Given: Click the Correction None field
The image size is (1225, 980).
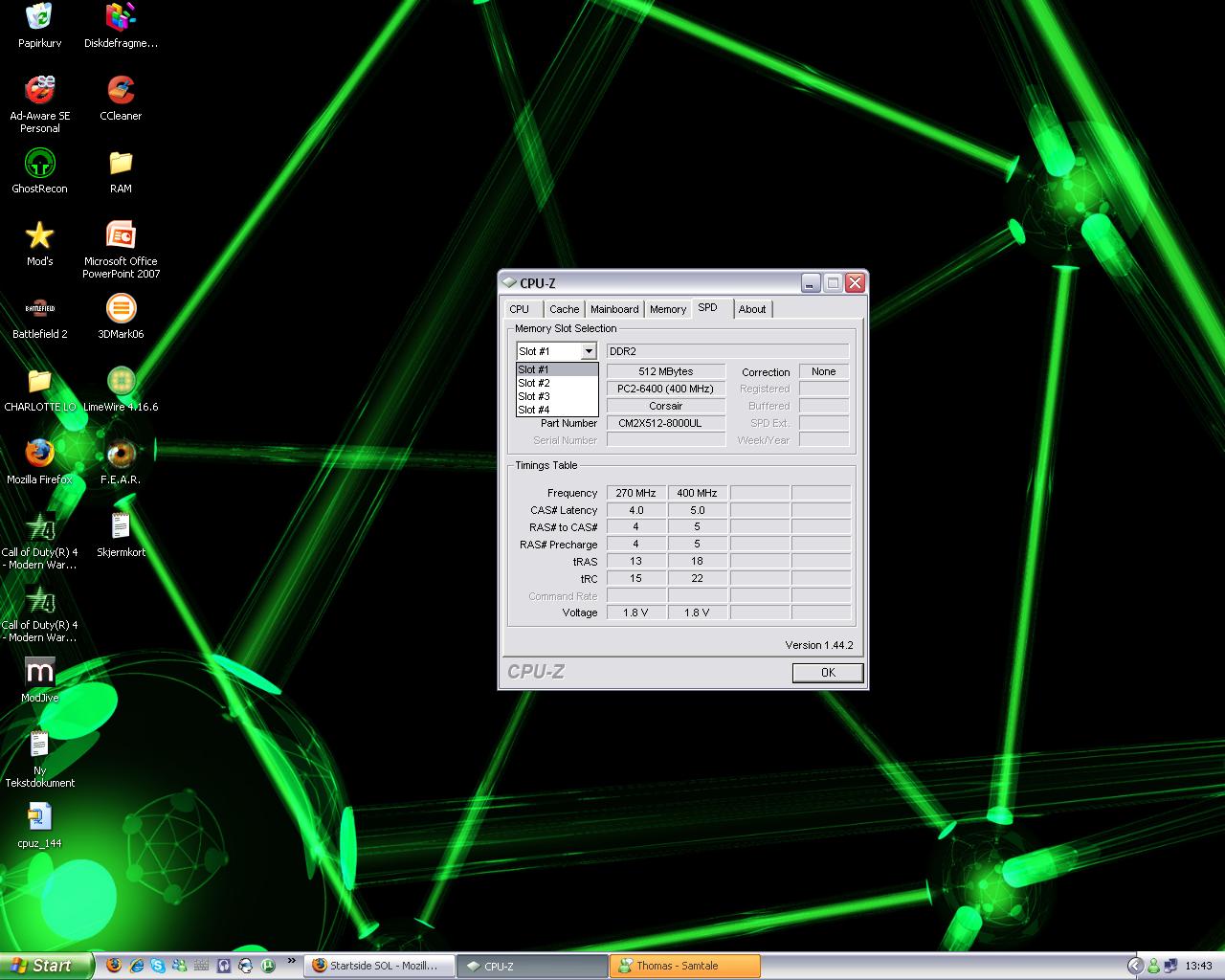Looking at the screenshot, I should coord(824,371).
